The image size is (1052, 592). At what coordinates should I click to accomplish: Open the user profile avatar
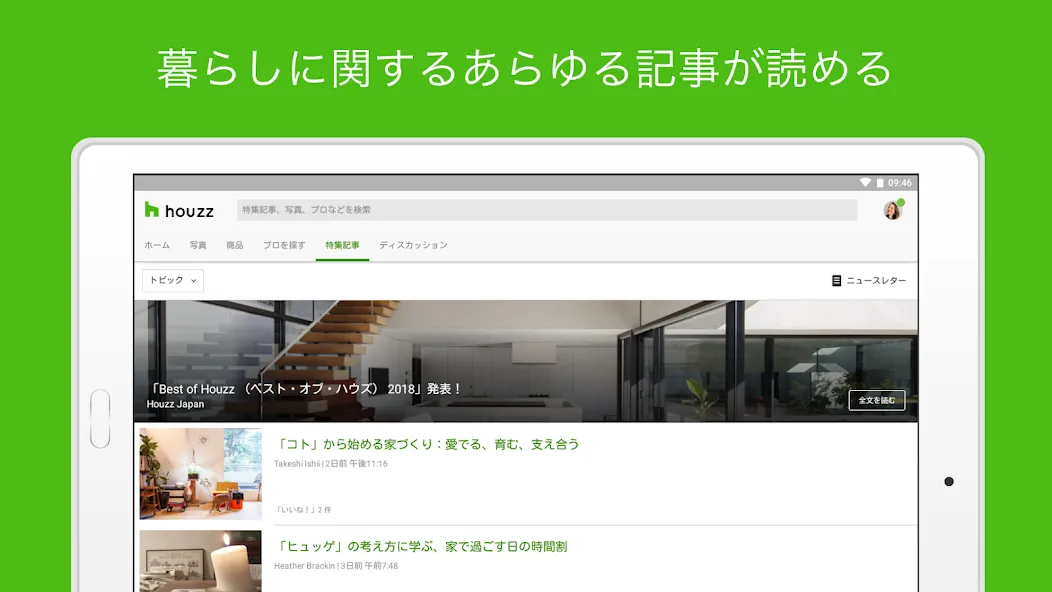(892, 210)
